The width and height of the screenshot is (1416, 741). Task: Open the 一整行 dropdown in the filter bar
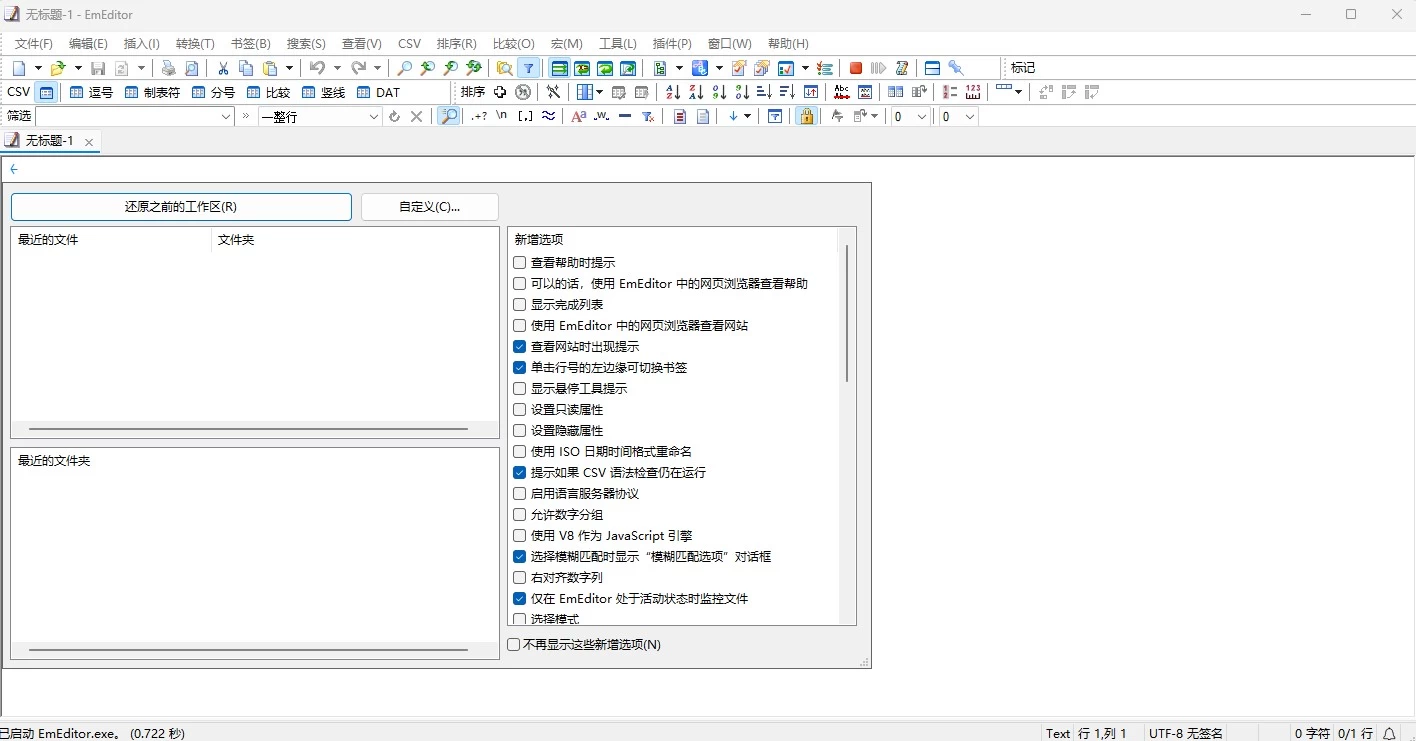pos(375,116)
